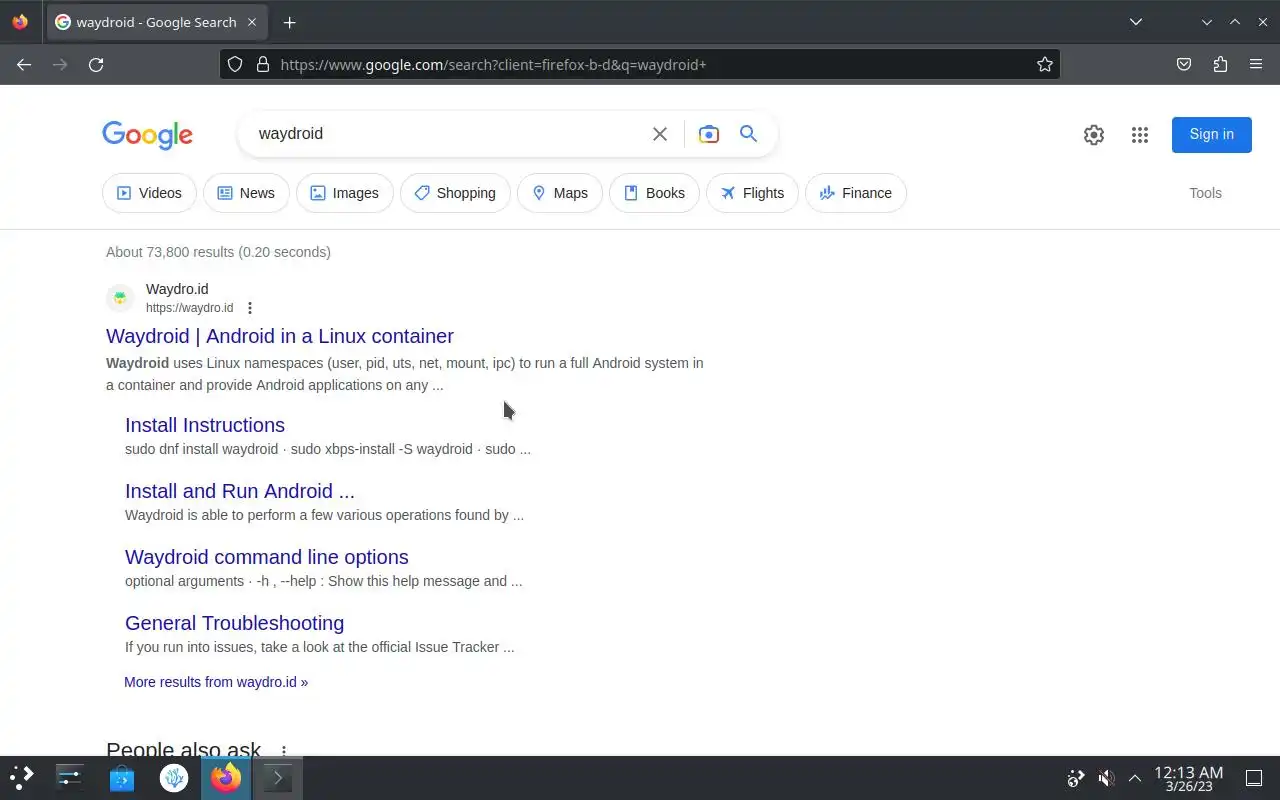Switch to Finance results

[x=856, y=193]
